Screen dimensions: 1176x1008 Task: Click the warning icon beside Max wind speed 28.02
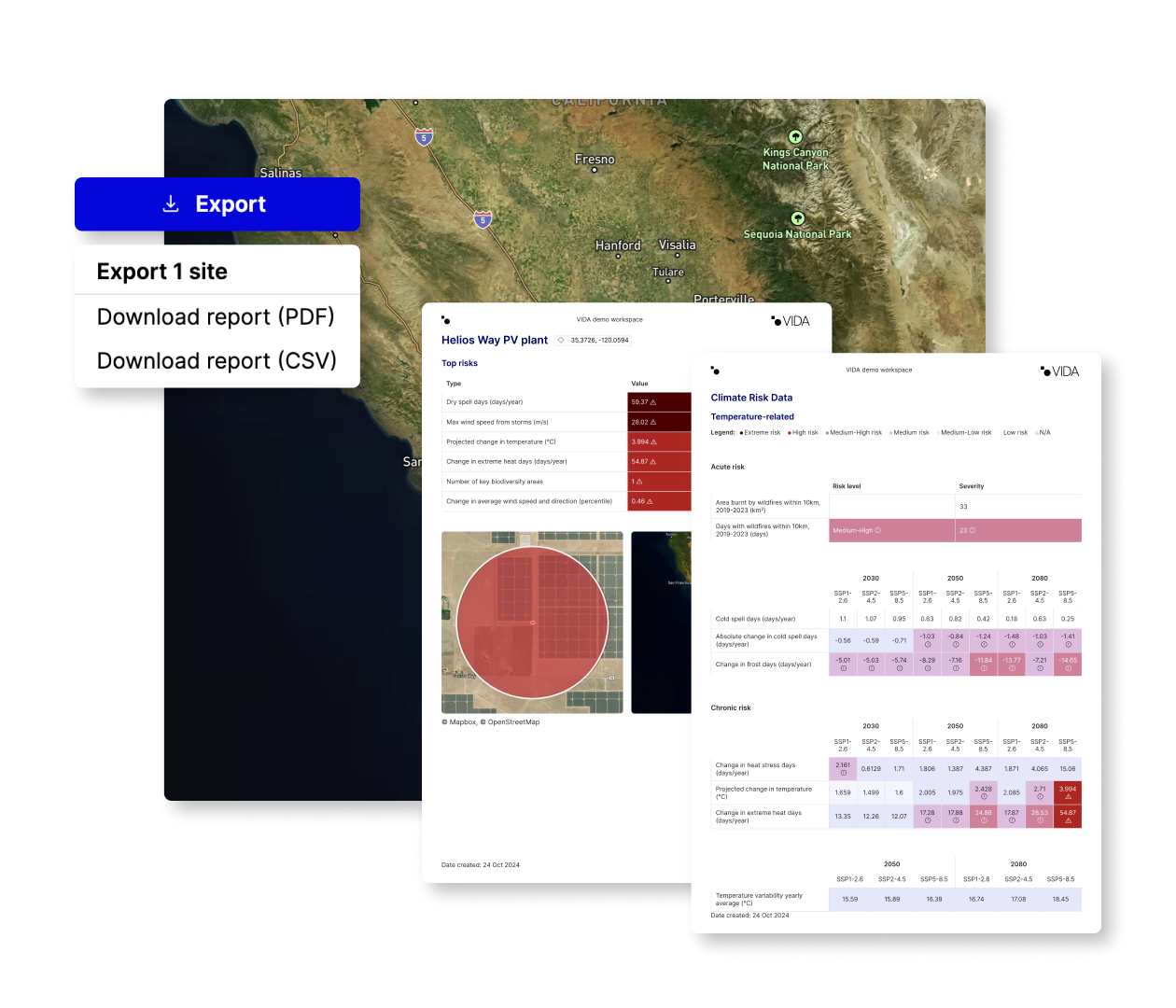click(x=653, y=422)
